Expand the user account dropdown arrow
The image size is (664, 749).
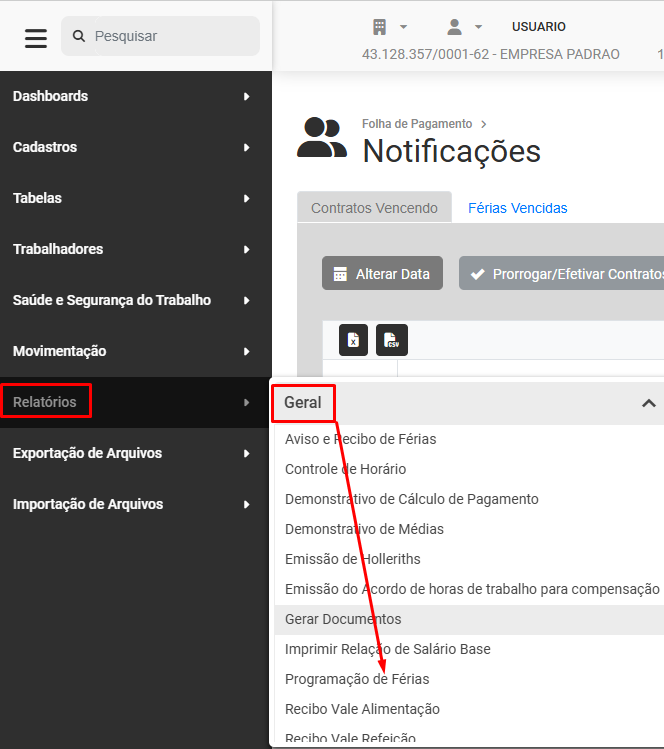click(x=478, y=27)
